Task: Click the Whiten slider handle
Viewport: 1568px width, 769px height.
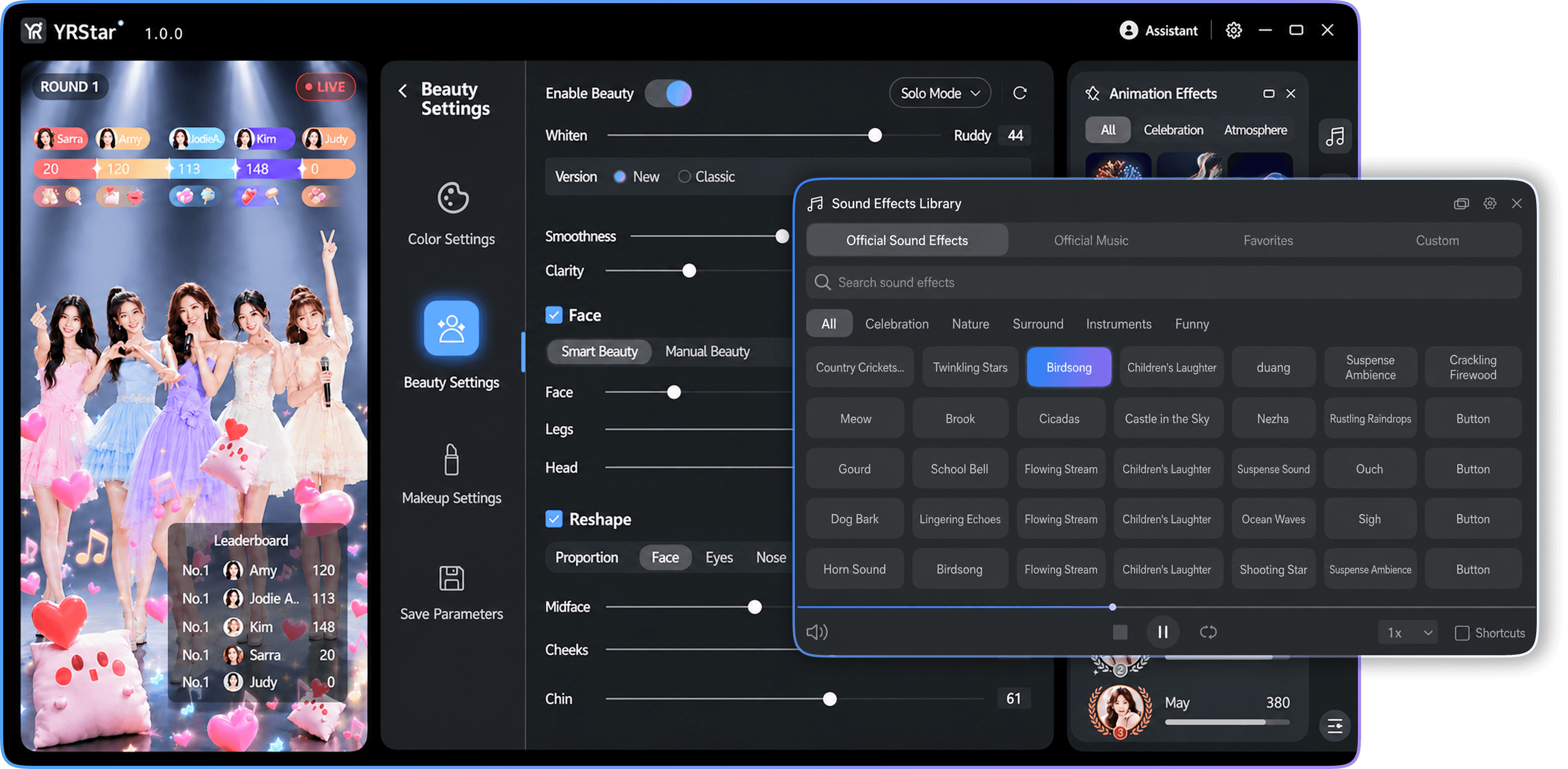Action: [874, 136]
